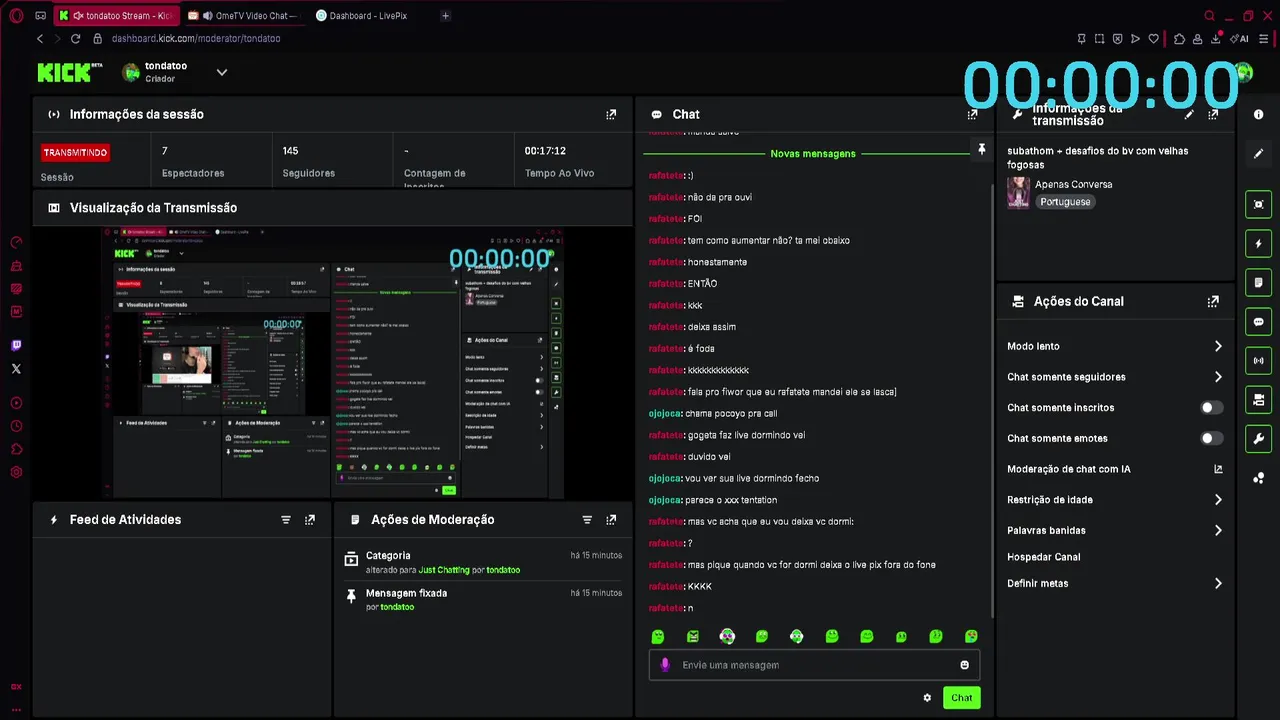
Task: Open Opera easy setup menu icon
Action: [1264, 39]
